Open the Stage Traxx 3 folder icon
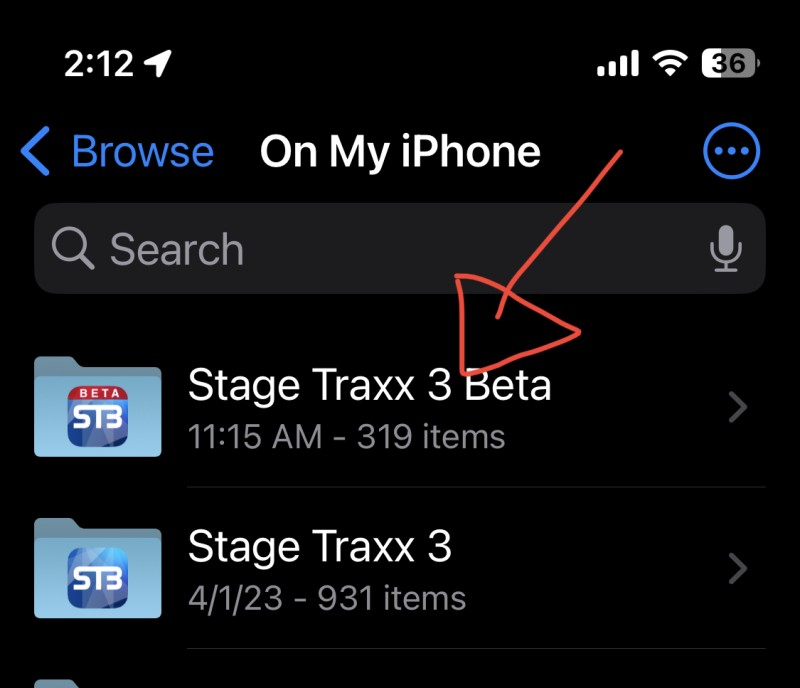This screenshot has width=800, height=688. [x=98, y=569]
